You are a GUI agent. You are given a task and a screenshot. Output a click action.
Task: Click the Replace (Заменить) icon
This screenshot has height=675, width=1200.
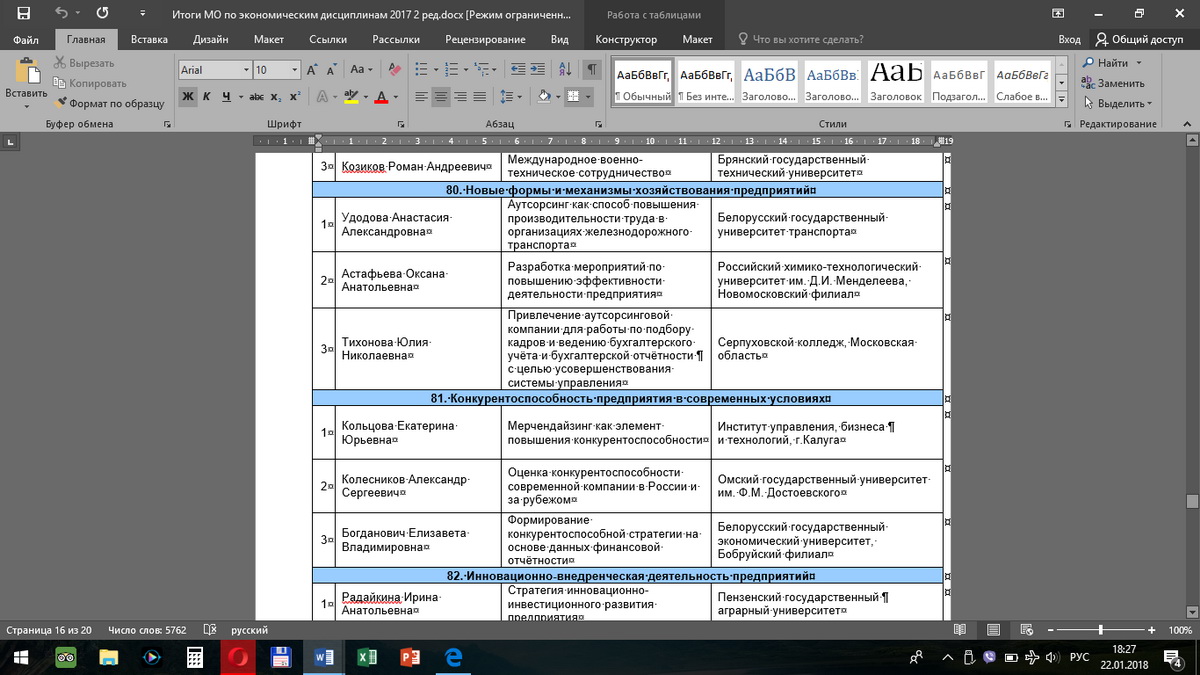click(x=1089, y=83)
